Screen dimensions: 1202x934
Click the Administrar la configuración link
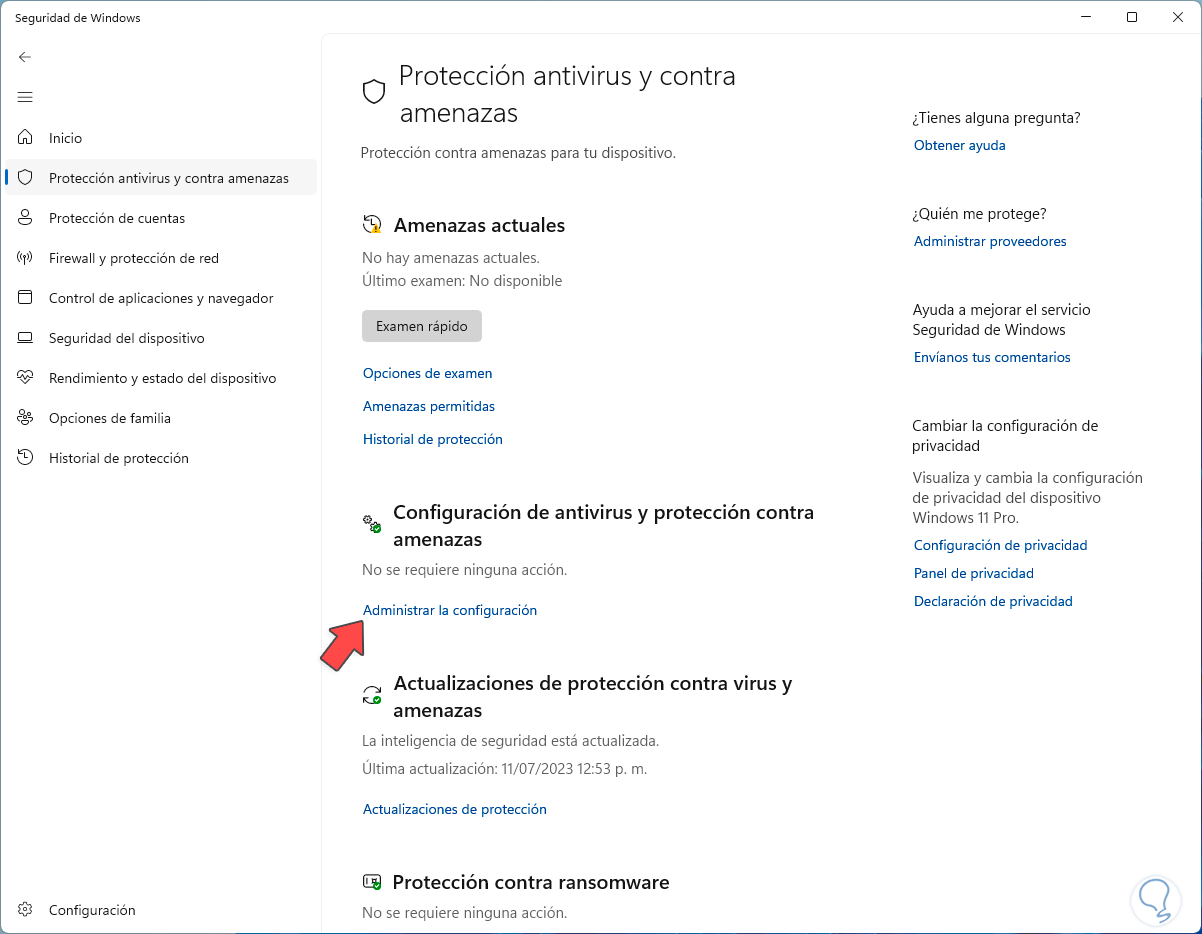click(449, 610)
